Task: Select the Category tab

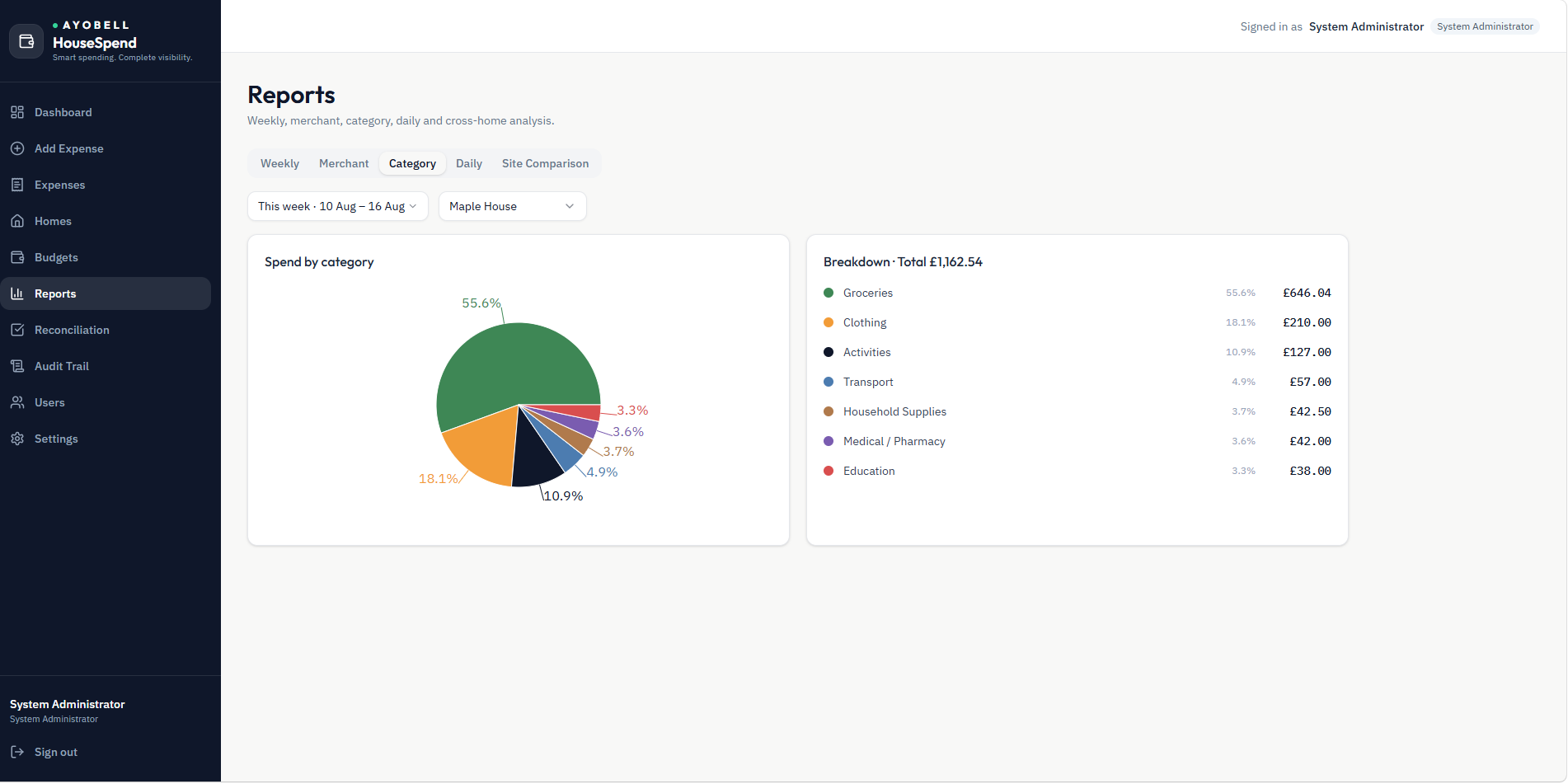Action: tap(412, 163)
